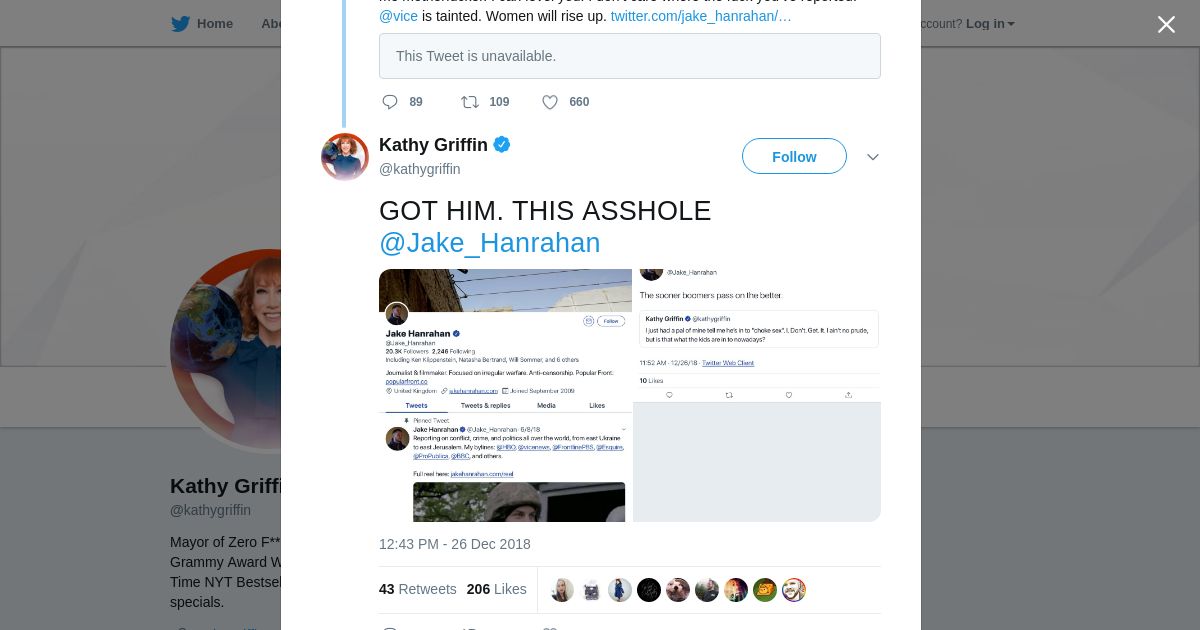View the 206 Likes list

496,589
